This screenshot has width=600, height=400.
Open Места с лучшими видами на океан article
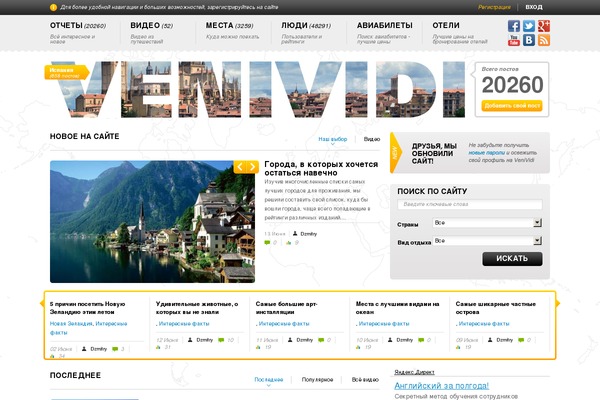(398, 308)
